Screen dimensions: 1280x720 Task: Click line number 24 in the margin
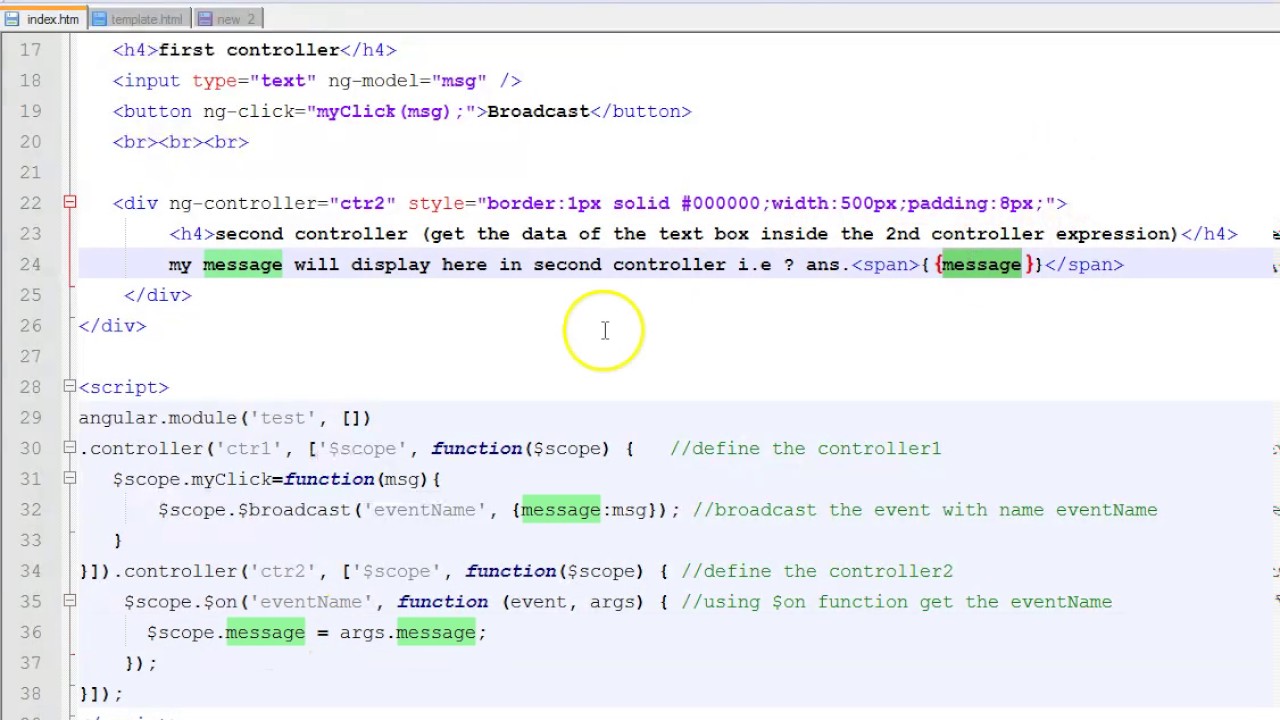pyautogui.click(x=30, y=265)
